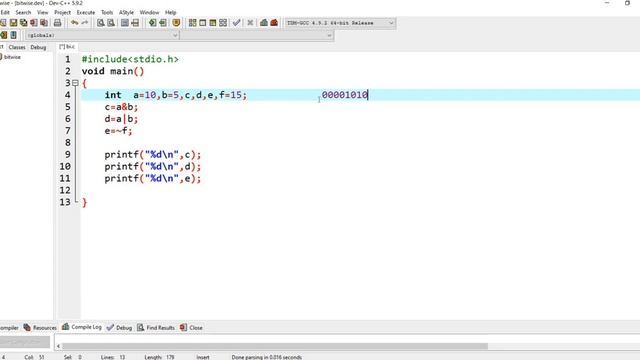Click the printf line that prints e
640x360 pixels.
coord(153,178)
